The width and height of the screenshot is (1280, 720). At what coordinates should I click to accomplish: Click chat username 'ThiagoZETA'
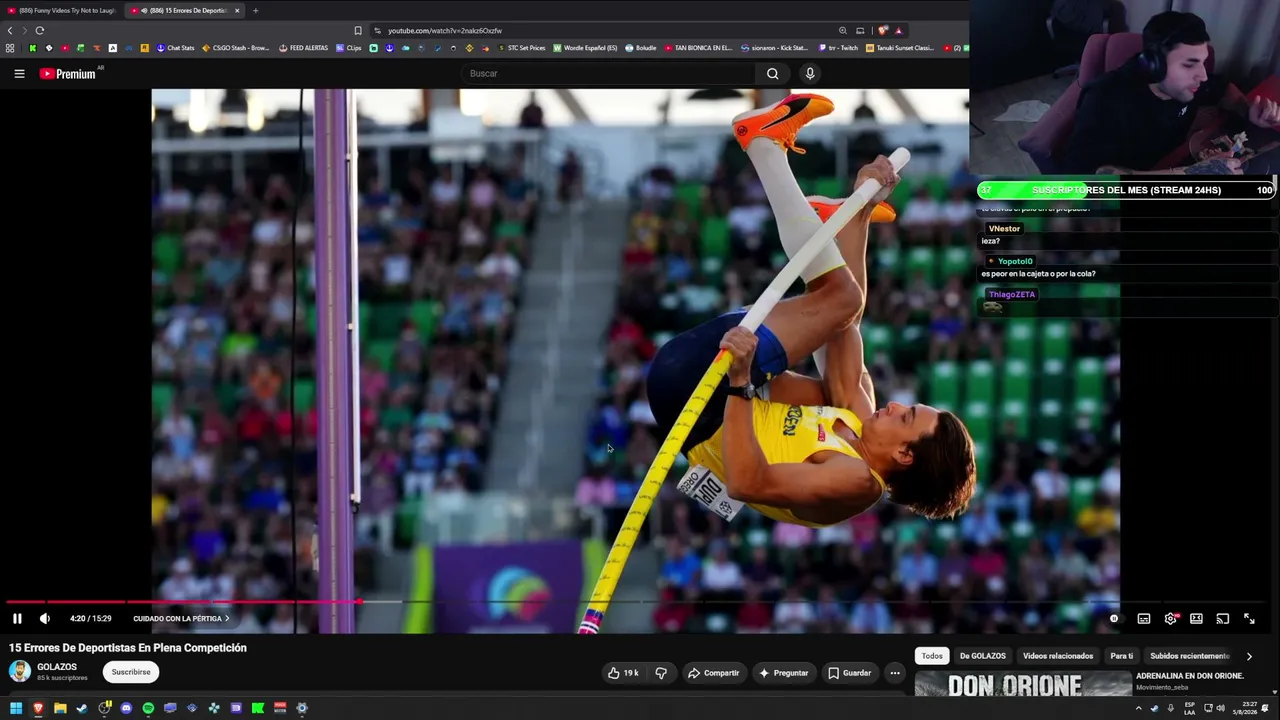[1012, 294]
